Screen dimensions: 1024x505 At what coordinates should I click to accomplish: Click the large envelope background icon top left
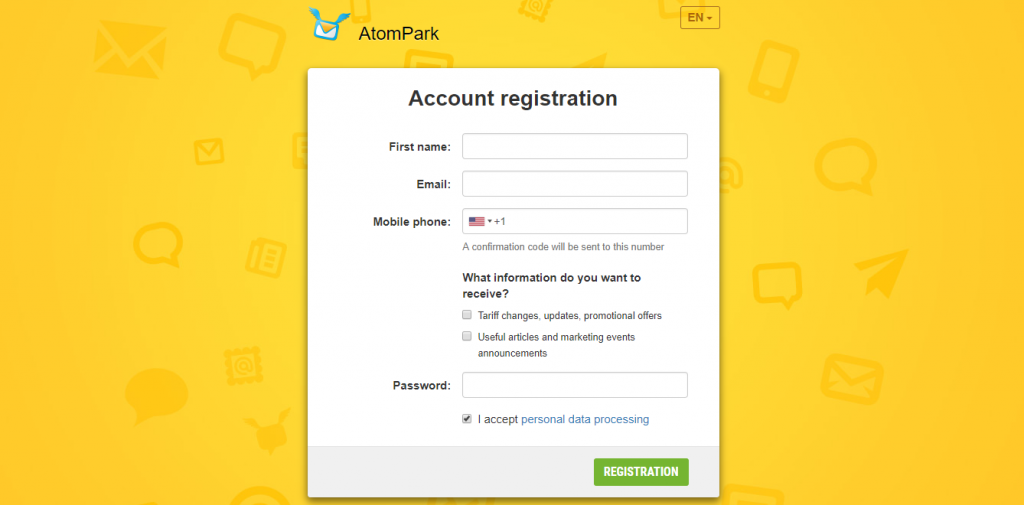pyautogui.click(x=130, y=49)
